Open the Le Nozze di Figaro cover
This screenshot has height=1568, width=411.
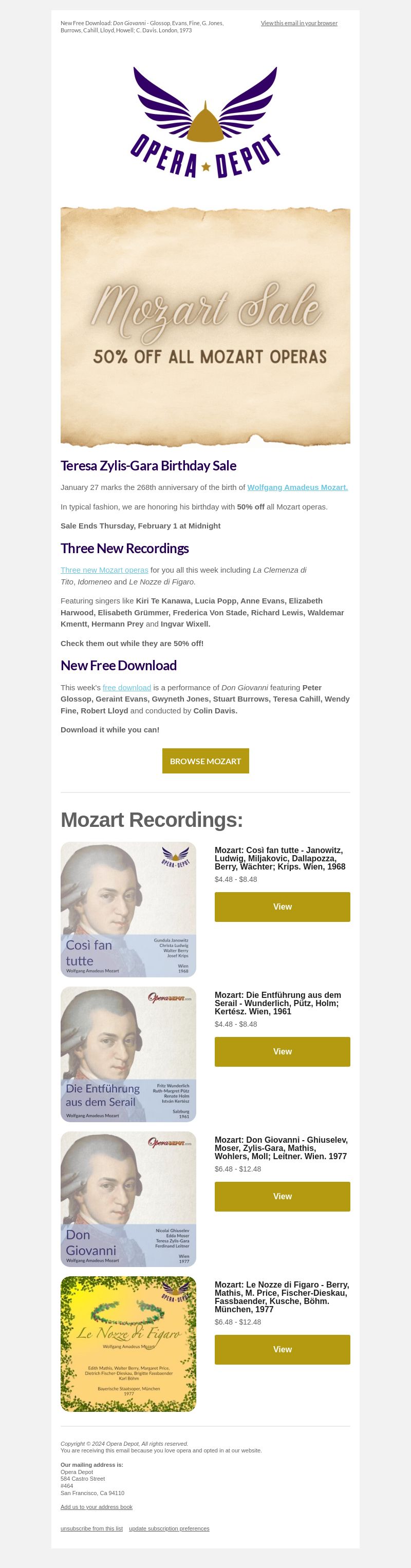pos(128,1344)
